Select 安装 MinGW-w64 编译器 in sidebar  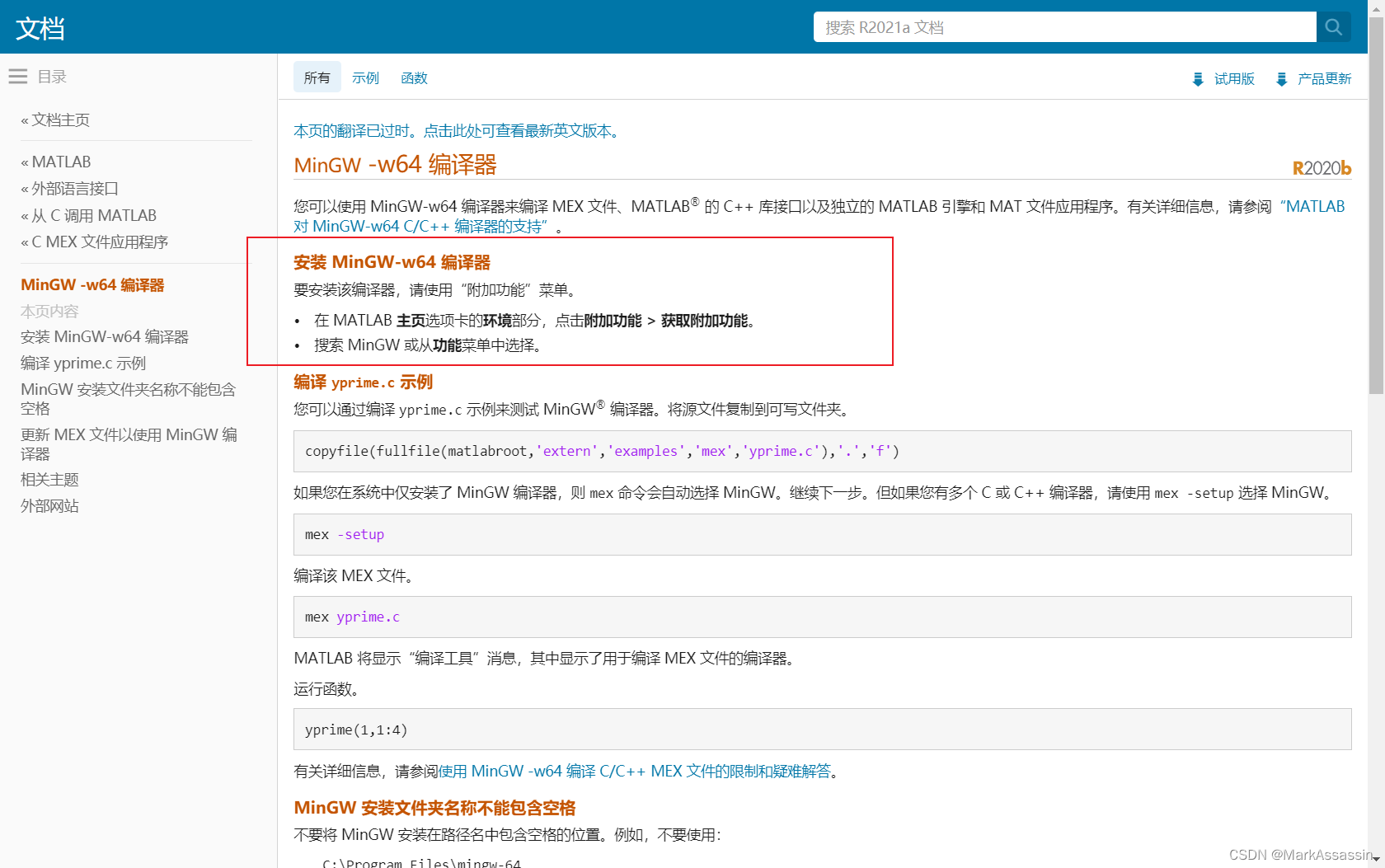click(105, 336)
